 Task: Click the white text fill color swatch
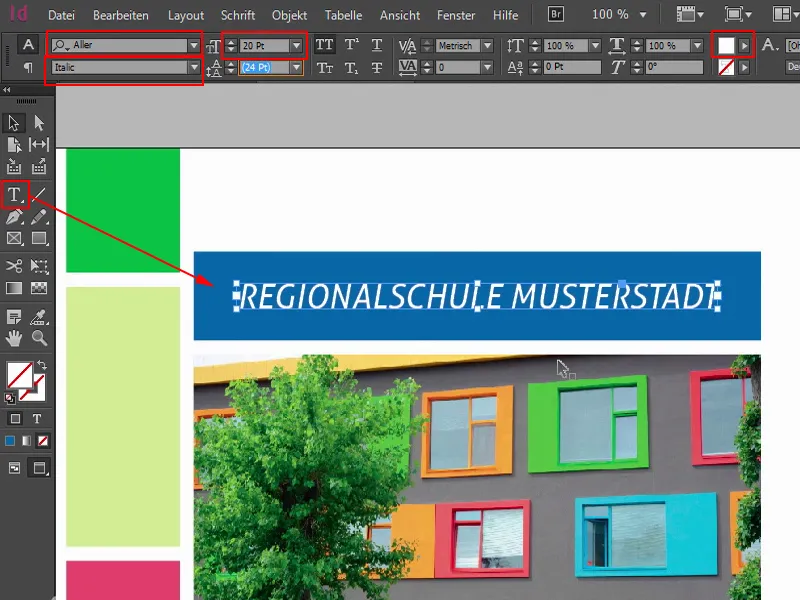[x=726, y=45]
